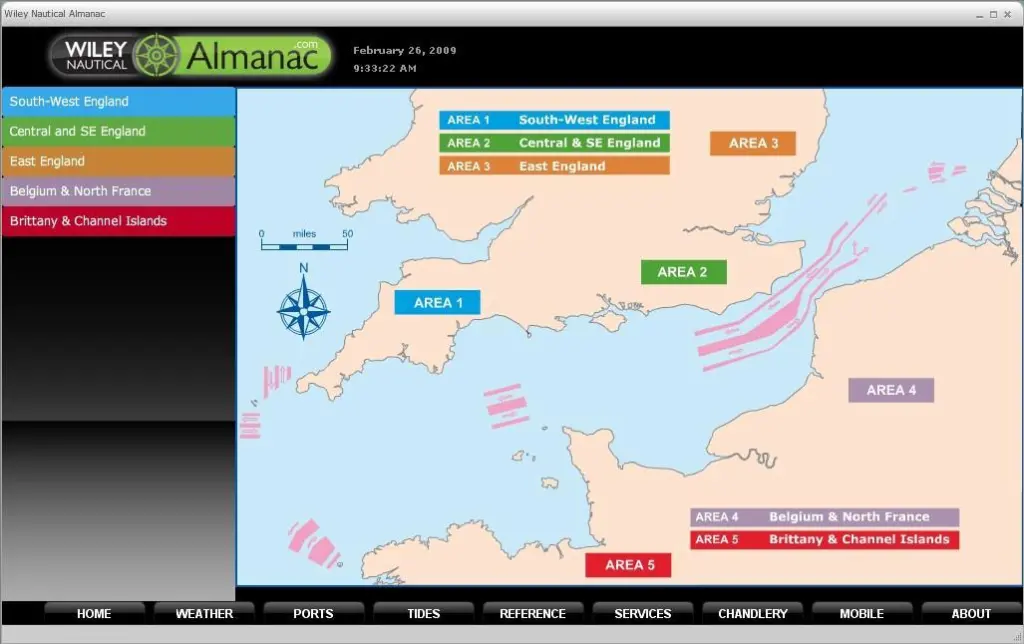
Task: Open the ABOUT tab
Action: click(x=971, y=613)
